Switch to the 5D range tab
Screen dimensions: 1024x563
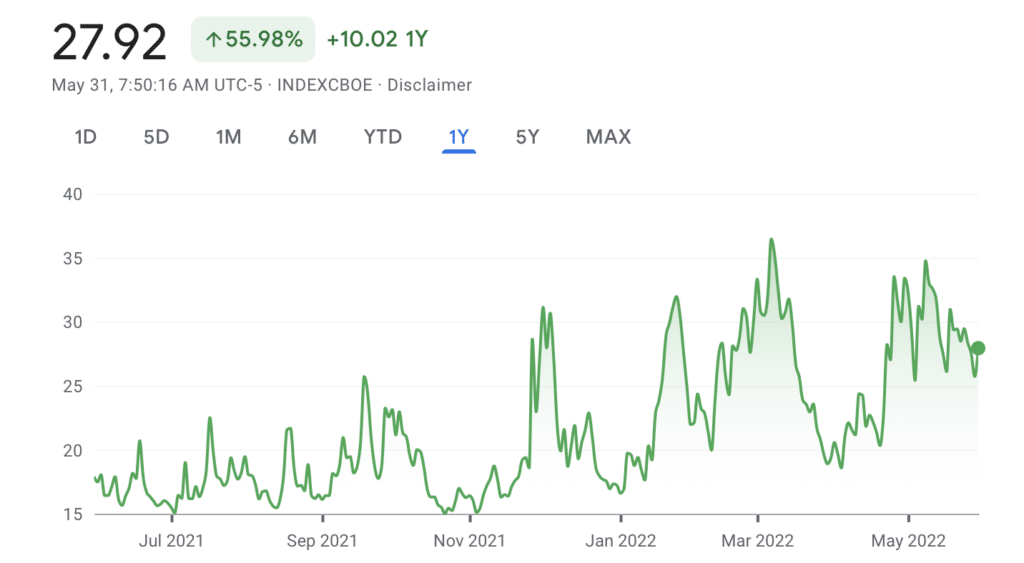tap(156, 137)
